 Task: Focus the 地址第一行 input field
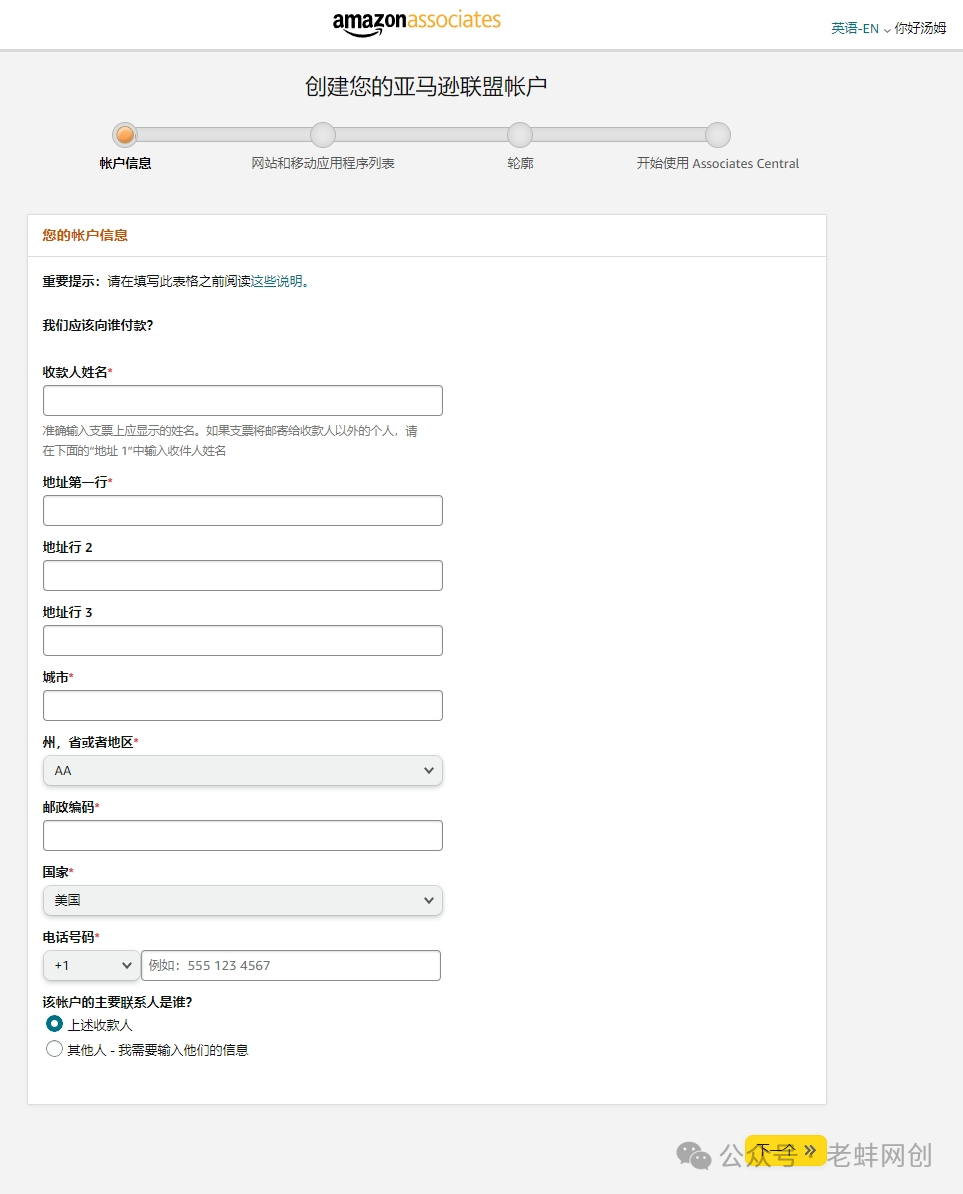243,510
